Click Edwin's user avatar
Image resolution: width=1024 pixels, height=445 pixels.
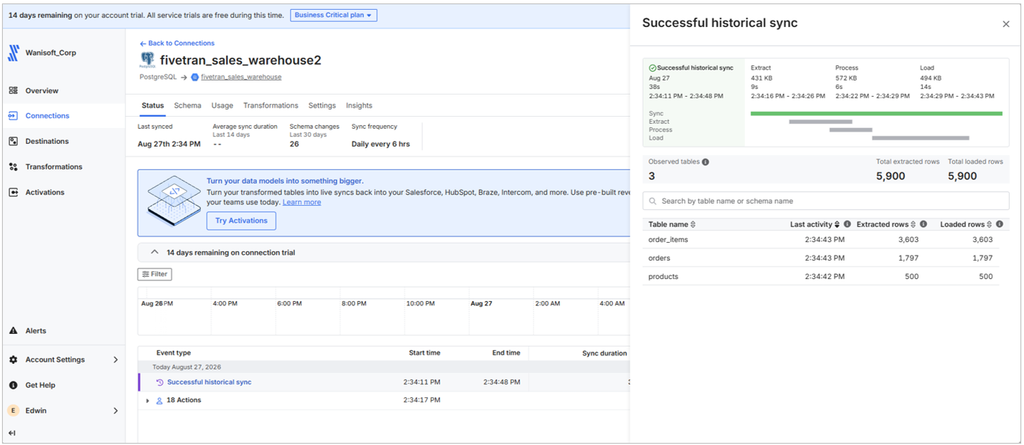tap(13, 410)
